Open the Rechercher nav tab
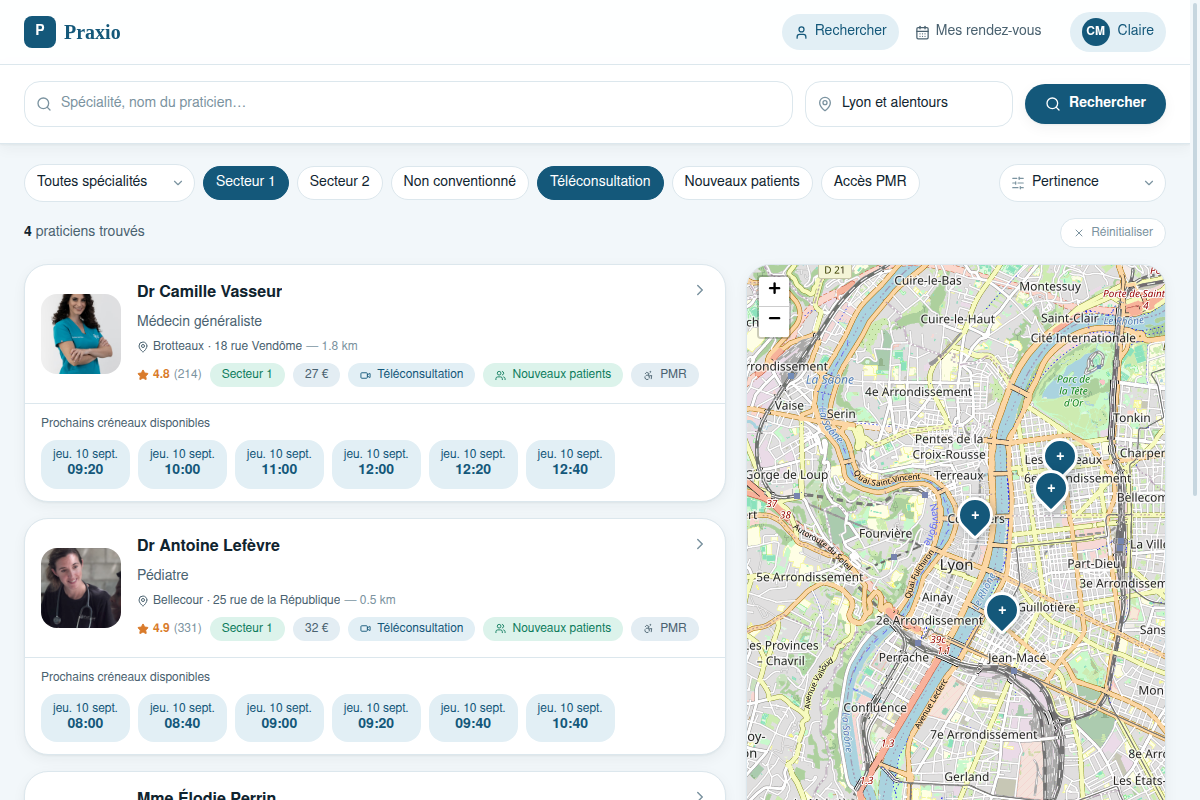The image size is (1200, 800). click(x=840, y=31)
